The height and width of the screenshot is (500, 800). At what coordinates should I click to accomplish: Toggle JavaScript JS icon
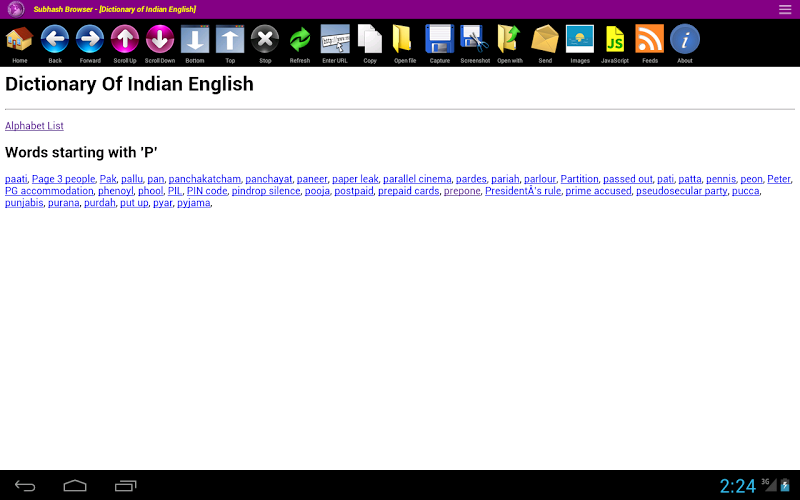(615, 39)
